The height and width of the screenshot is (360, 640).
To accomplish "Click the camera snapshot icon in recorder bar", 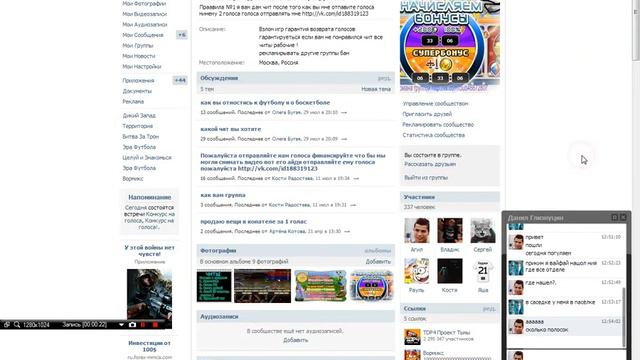I will tap(132, 325).
